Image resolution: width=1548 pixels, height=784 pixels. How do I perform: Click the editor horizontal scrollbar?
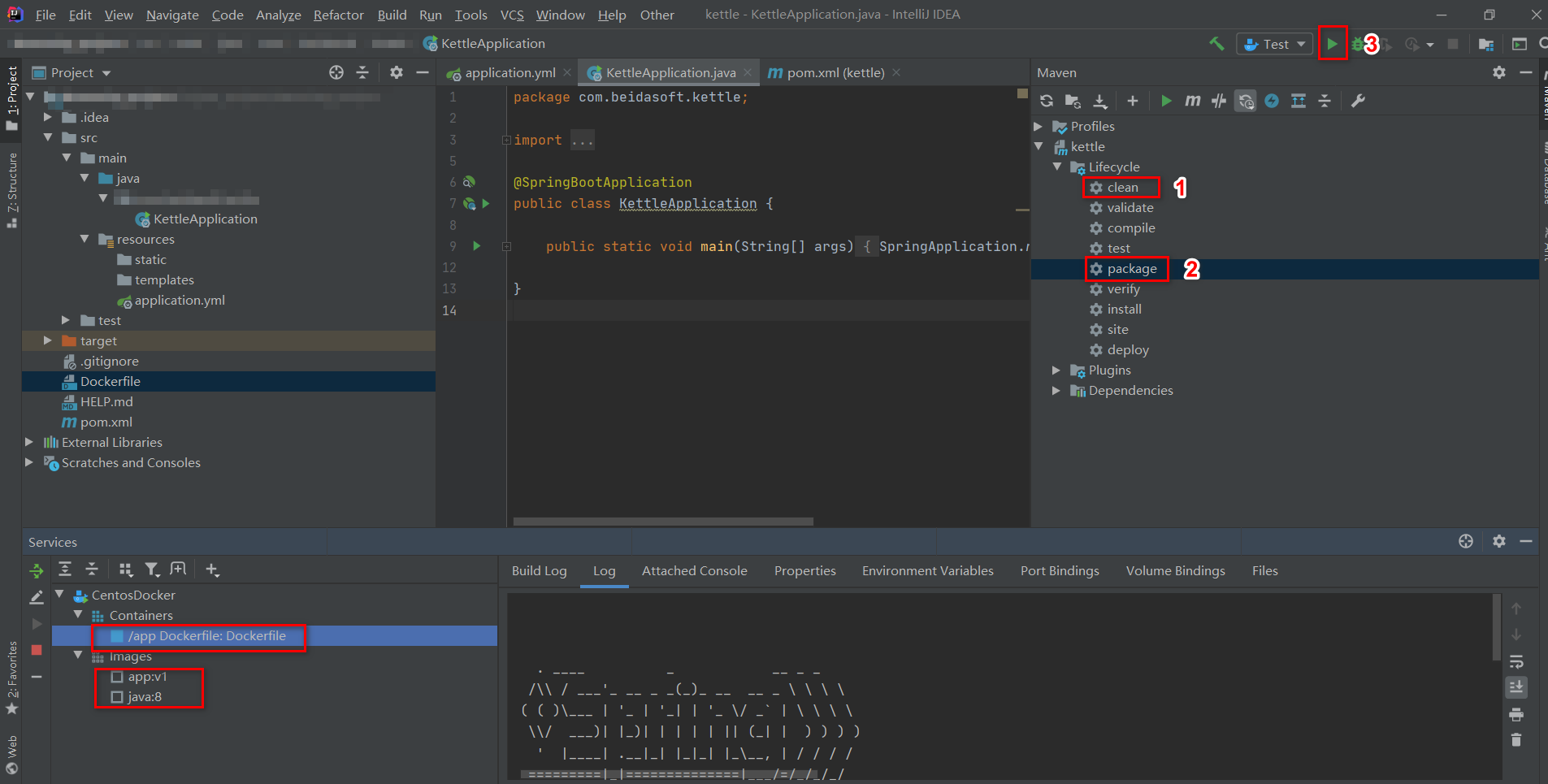(x=663, y=522)
